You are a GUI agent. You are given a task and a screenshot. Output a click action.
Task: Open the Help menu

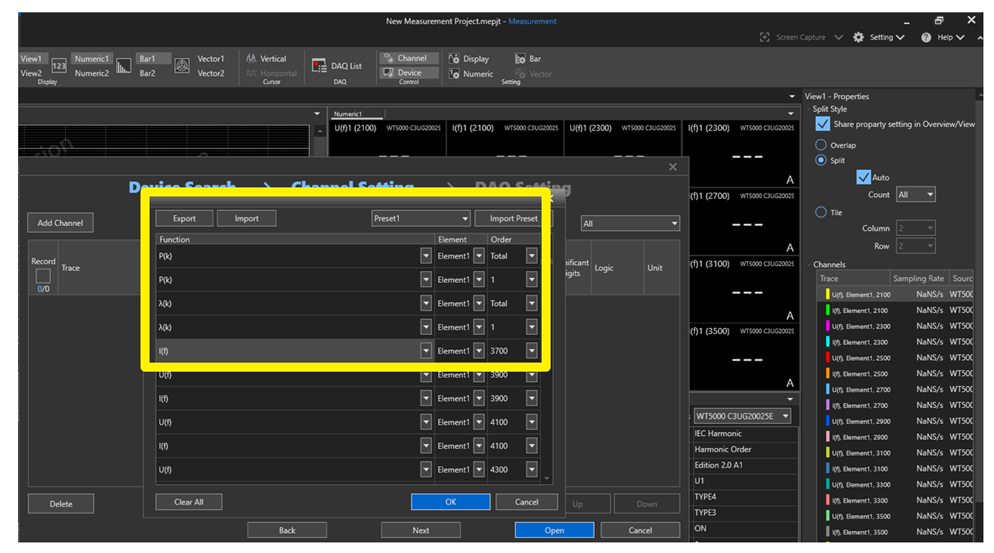point(943,37)
